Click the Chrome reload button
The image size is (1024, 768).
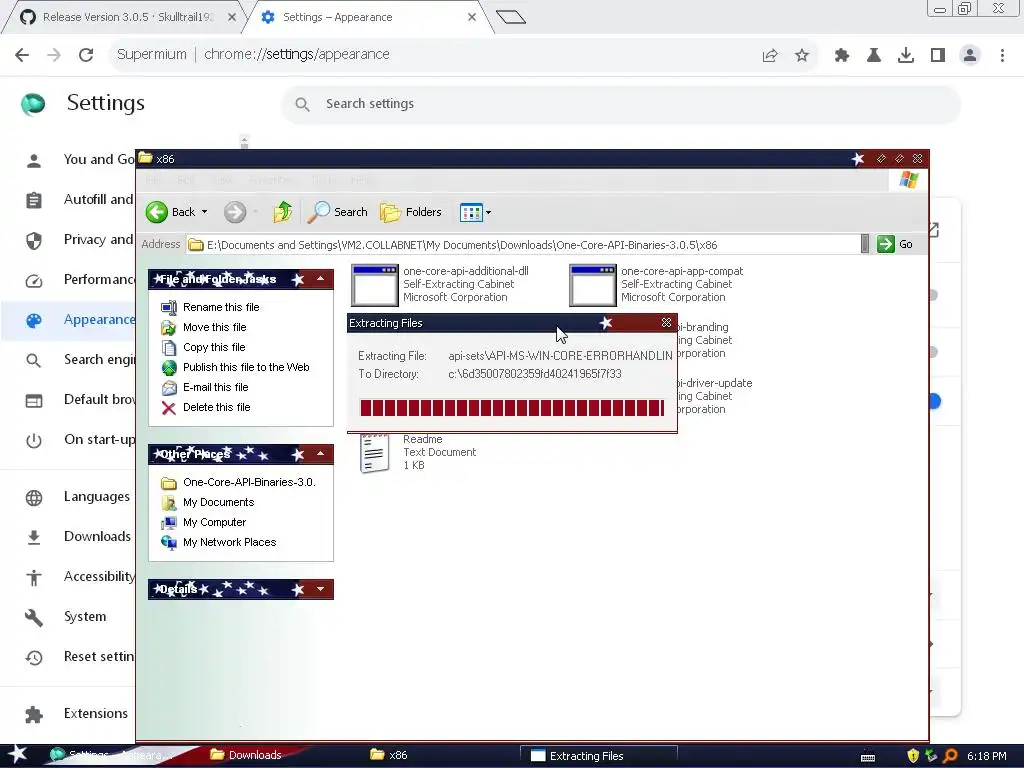(x=86, y=55)
